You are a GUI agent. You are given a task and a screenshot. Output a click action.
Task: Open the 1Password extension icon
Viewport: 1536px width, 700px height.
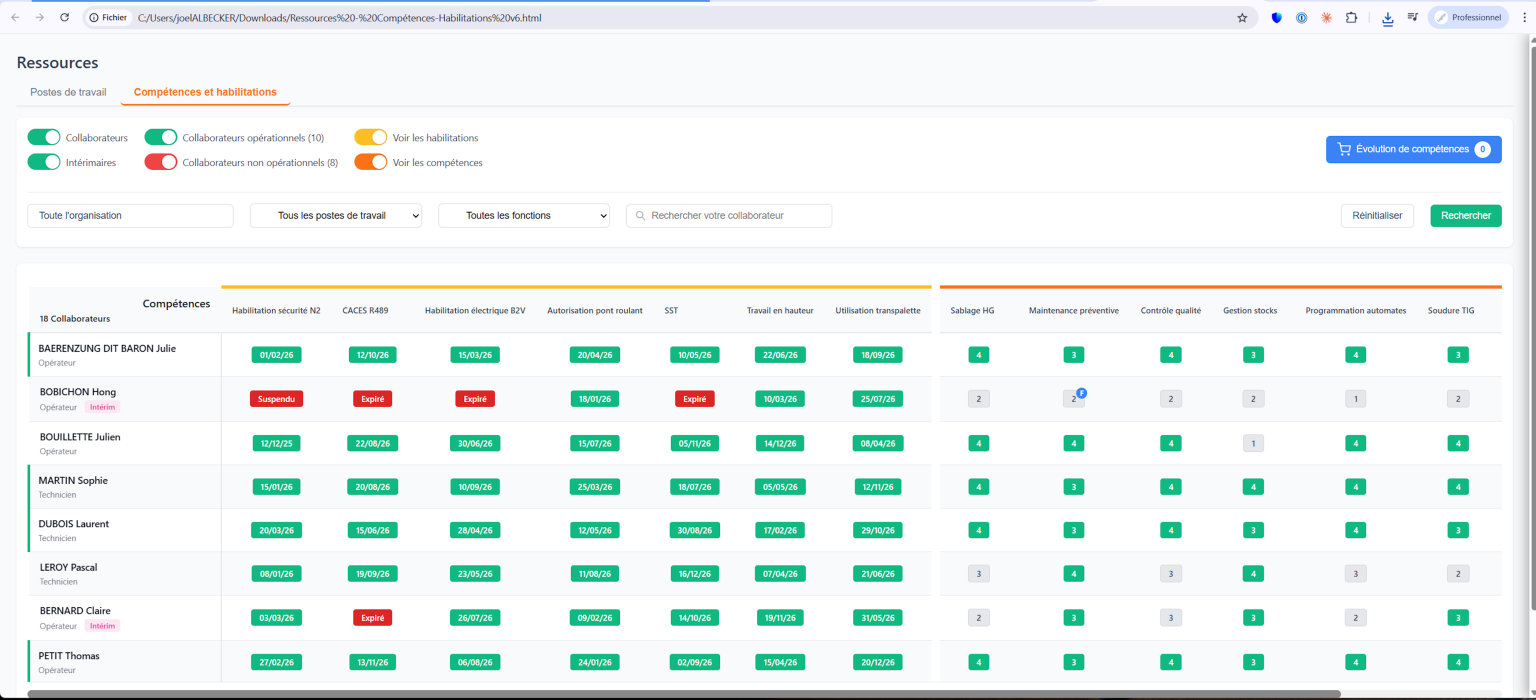click(1301, 18)
